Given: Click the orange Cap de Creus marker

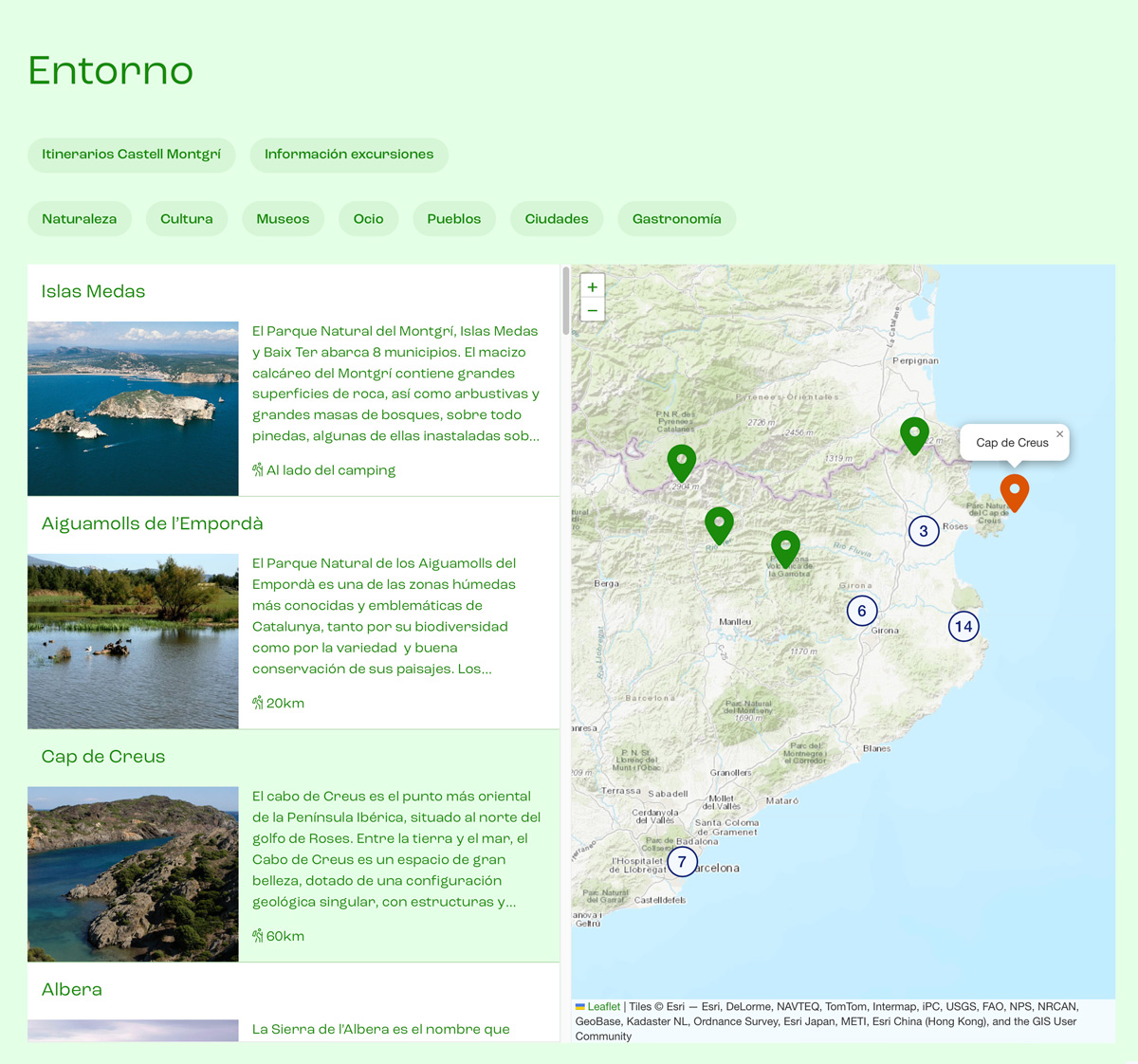Looking at the screenshot, I should click(1015, 493).
